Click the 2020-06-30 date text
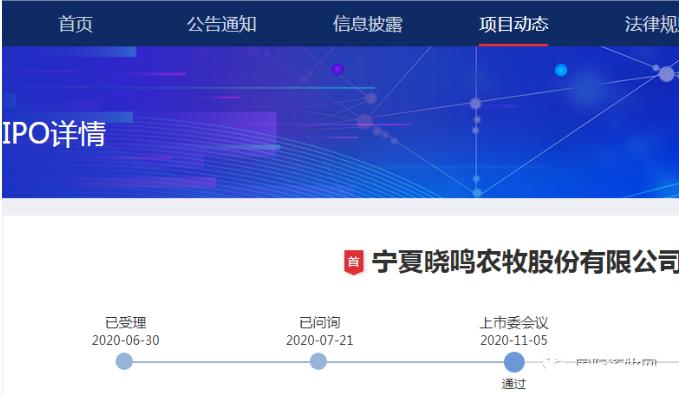 click(126, 341)
